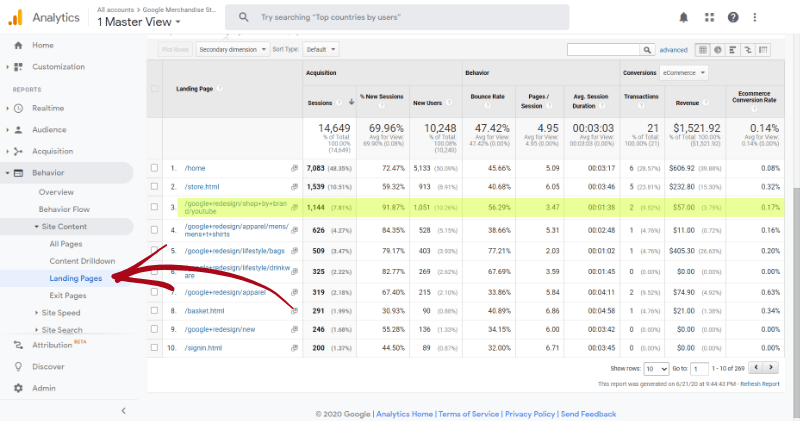Open /store.html external link icon
Viewport: 800px width, 421px height.
point(294,187)
